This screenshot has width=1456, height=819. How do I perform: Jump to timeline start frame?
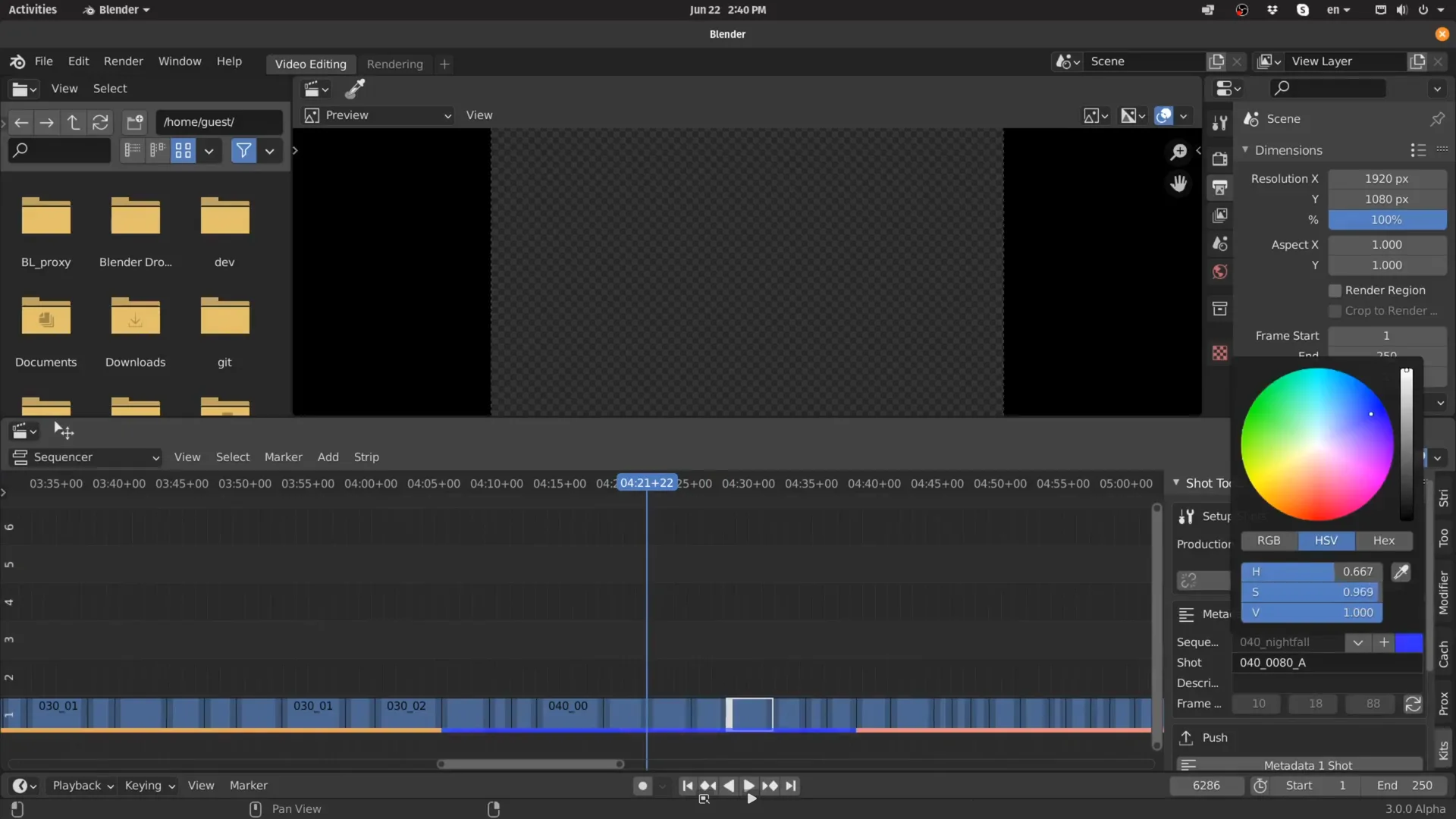coord(687,786)
